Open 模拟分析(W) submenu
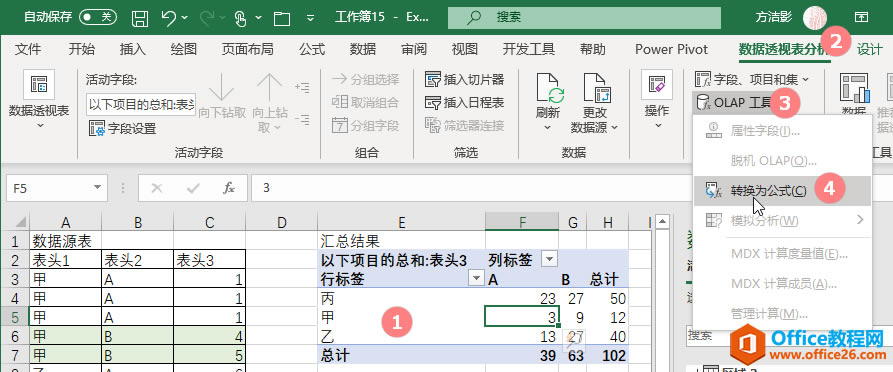This screenshot has width=893, height=372. [x=782, y=220]
